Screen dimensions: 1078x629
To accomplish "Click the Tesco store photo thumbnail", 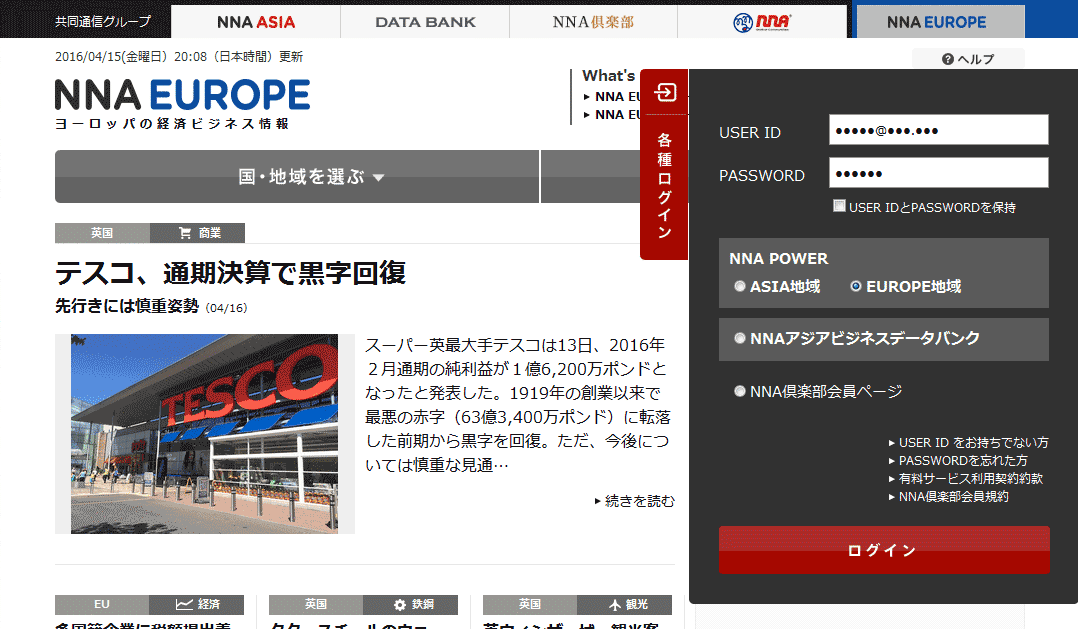I will click(204, 434).
